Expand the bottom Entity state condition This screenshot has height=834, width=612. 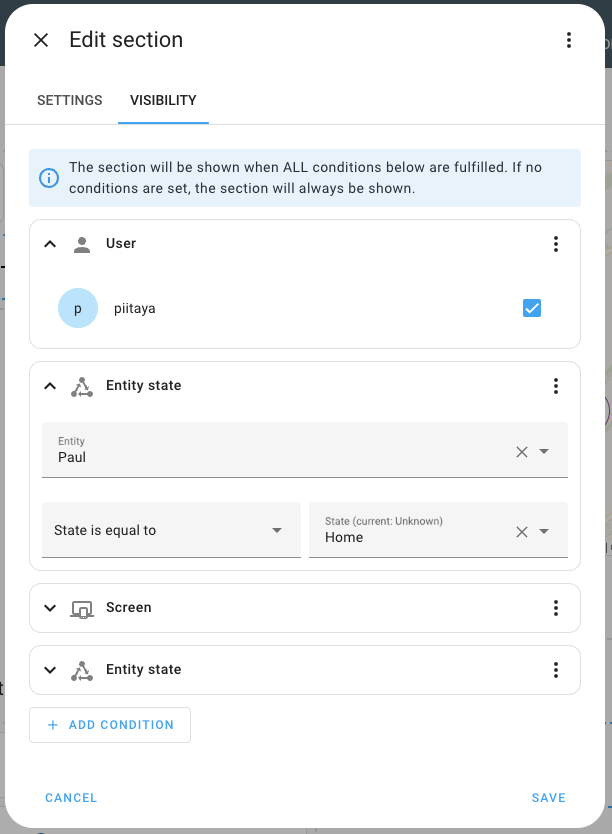coord(50,669)
